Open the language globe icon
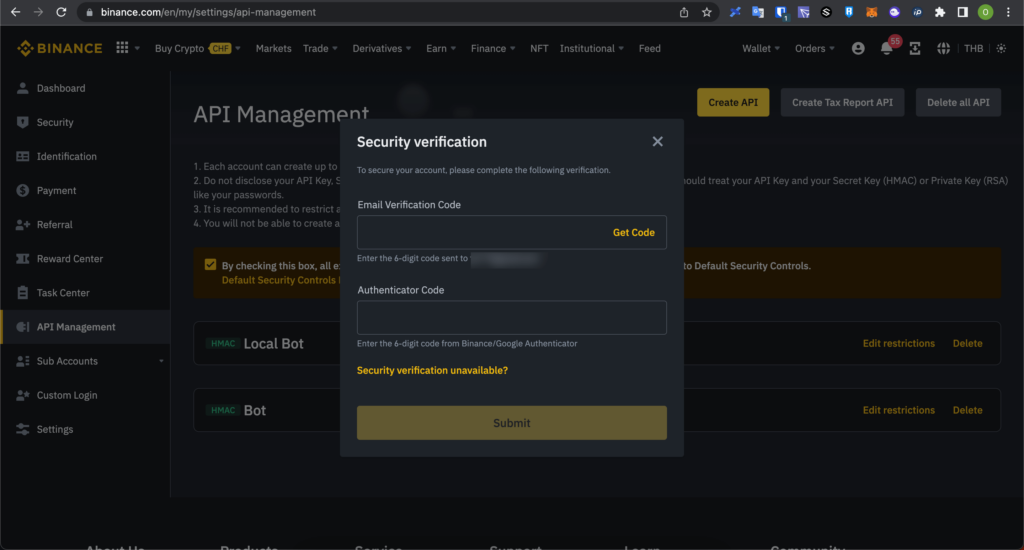The image size is (1024, 550). tap(944, 48)
